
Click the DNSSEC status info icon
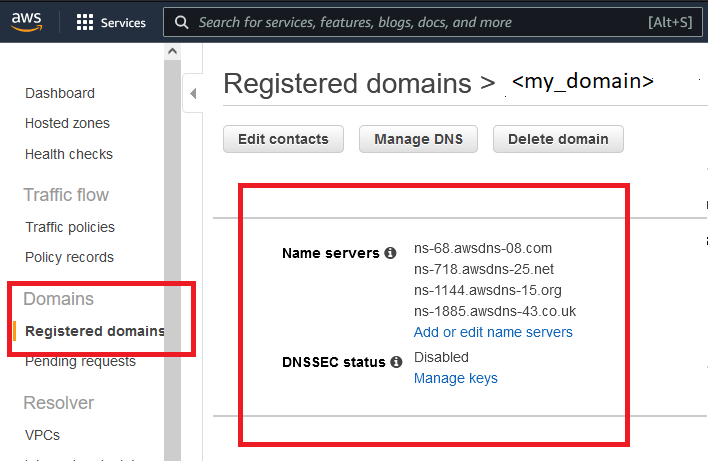396,362
